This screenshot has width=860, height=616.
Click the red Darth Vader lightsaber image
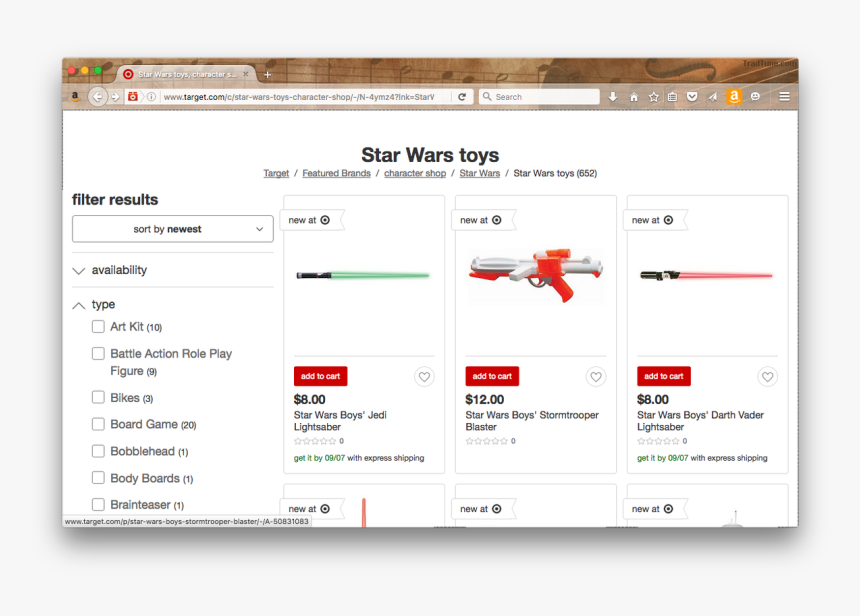pos(706,275)
